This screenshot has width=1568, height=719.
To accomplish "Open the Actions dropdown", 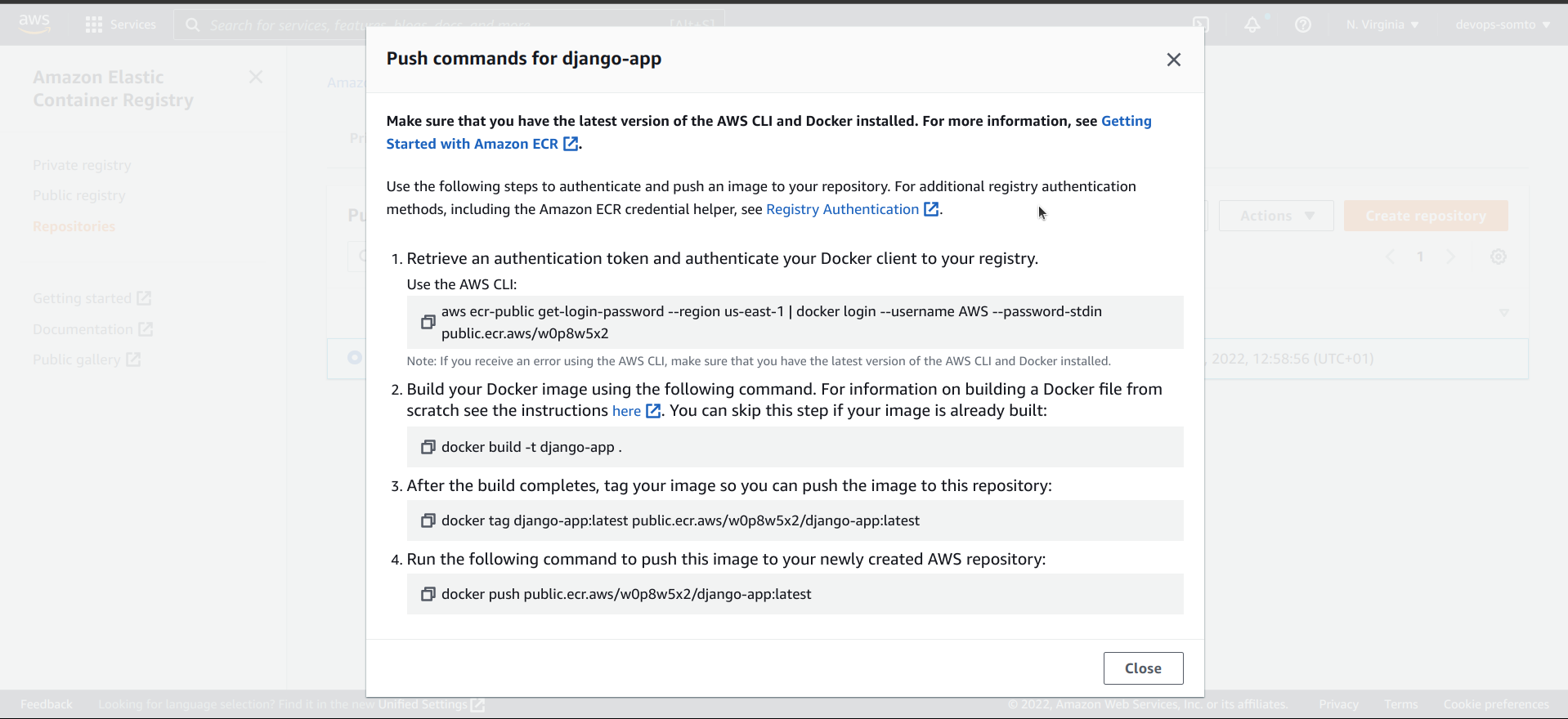I will (x=1275, y=216).
